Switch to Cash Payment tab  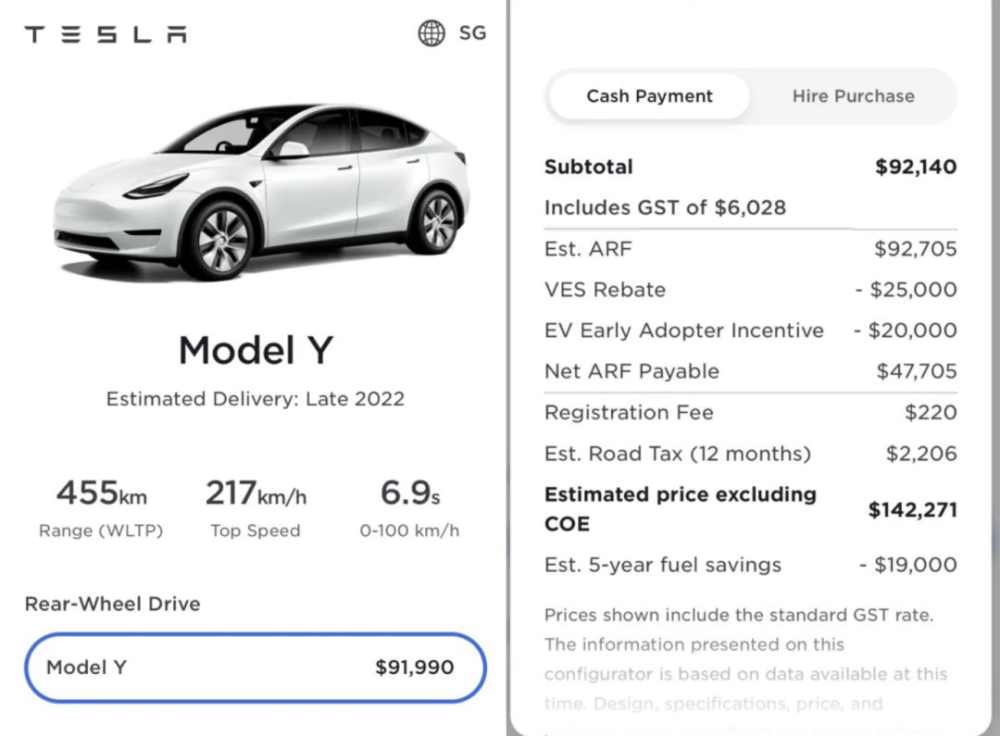tap(649, 96)
